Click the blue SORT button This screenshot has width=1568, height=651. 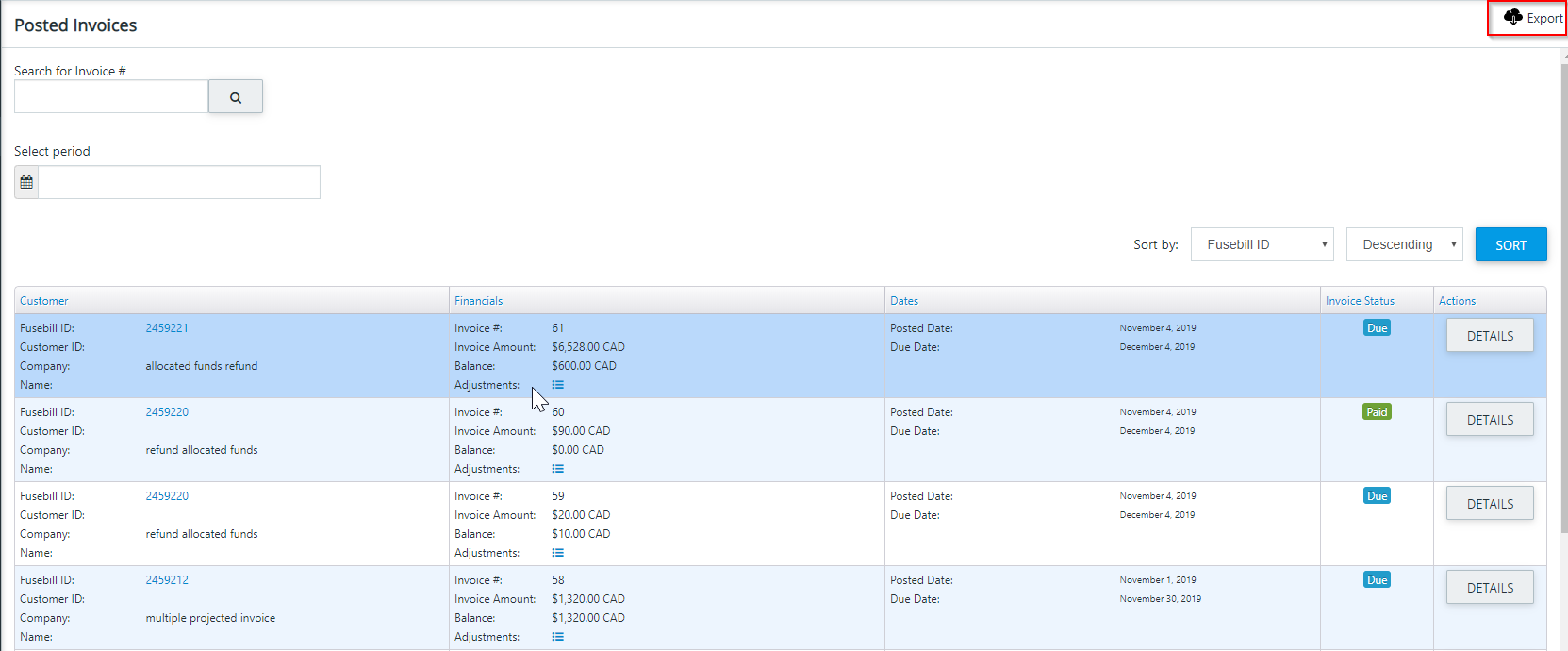[x=1510, y=244]
